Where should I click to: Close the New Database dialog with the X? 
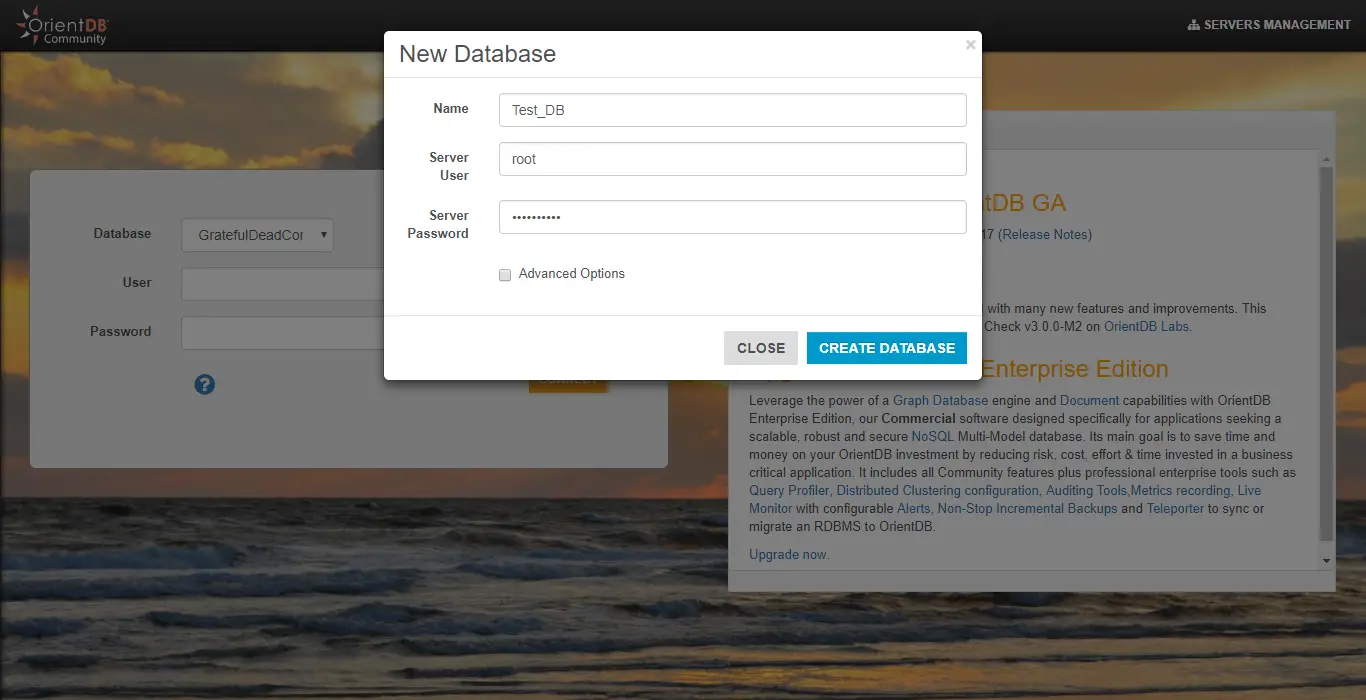(970, 45)
